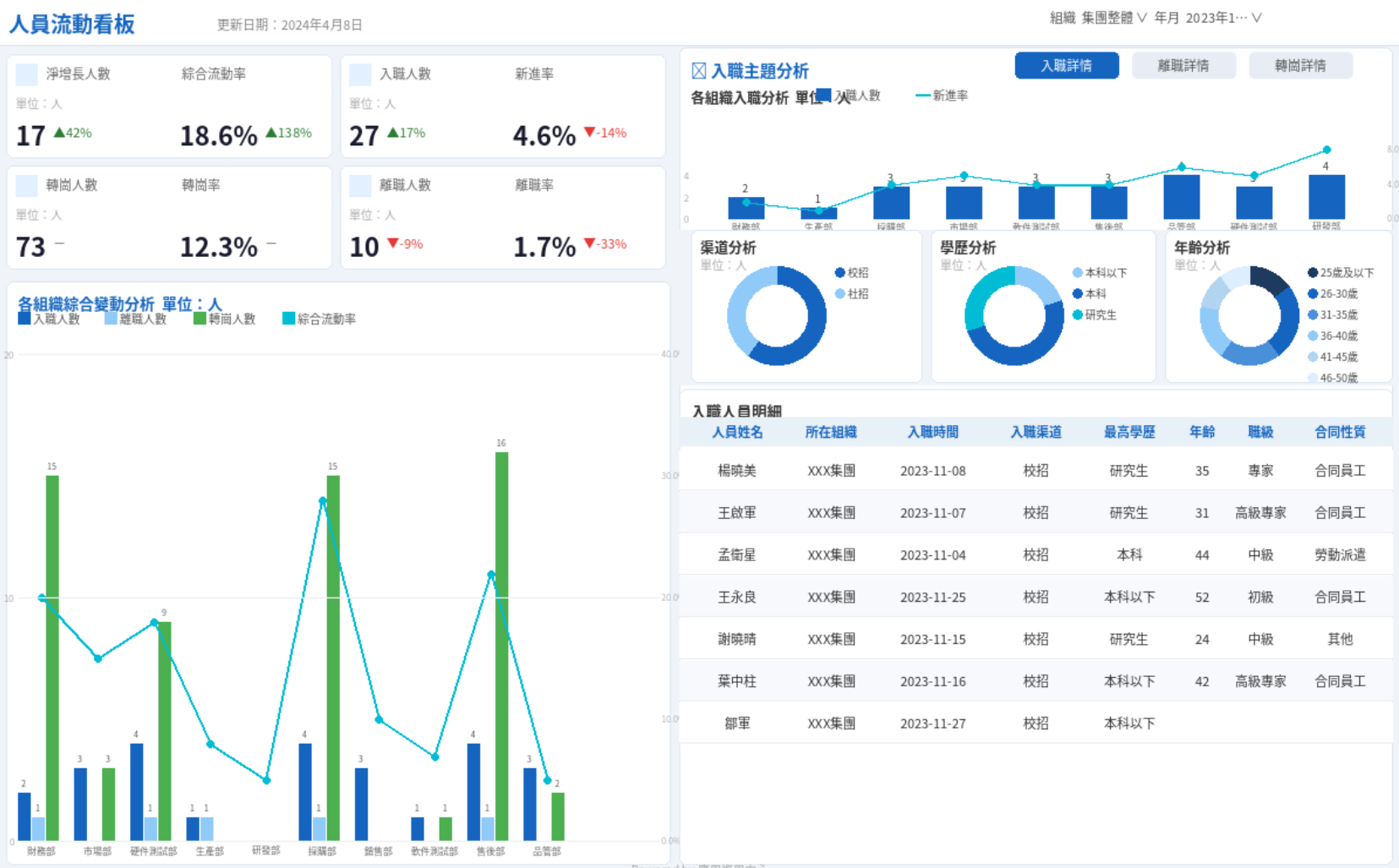1399x868 pixels.
Task: Select the 入職詳情 tab
Action: coord(1066,66)
